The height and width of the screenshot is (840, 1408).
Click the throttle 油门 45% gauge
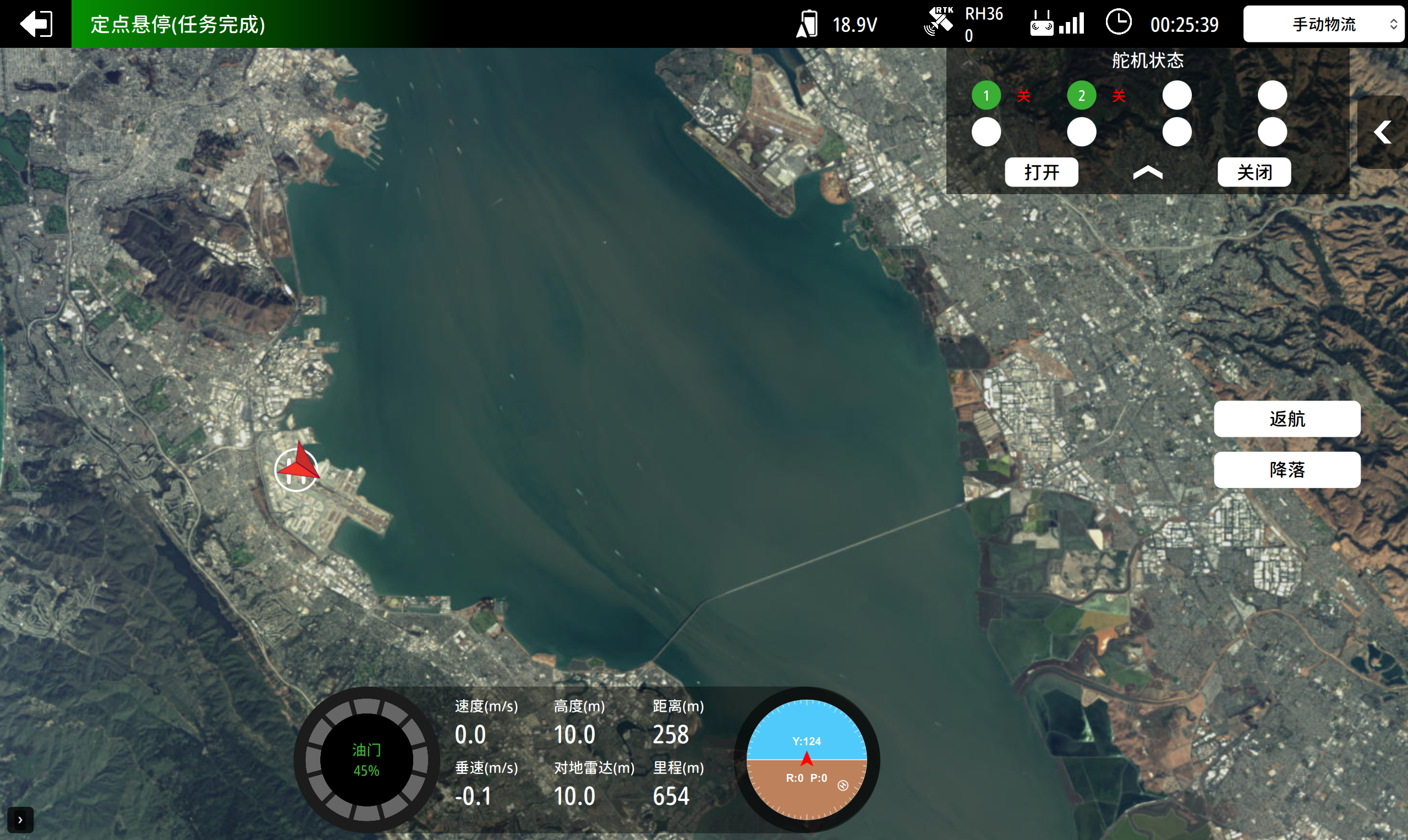coord(366,760)
